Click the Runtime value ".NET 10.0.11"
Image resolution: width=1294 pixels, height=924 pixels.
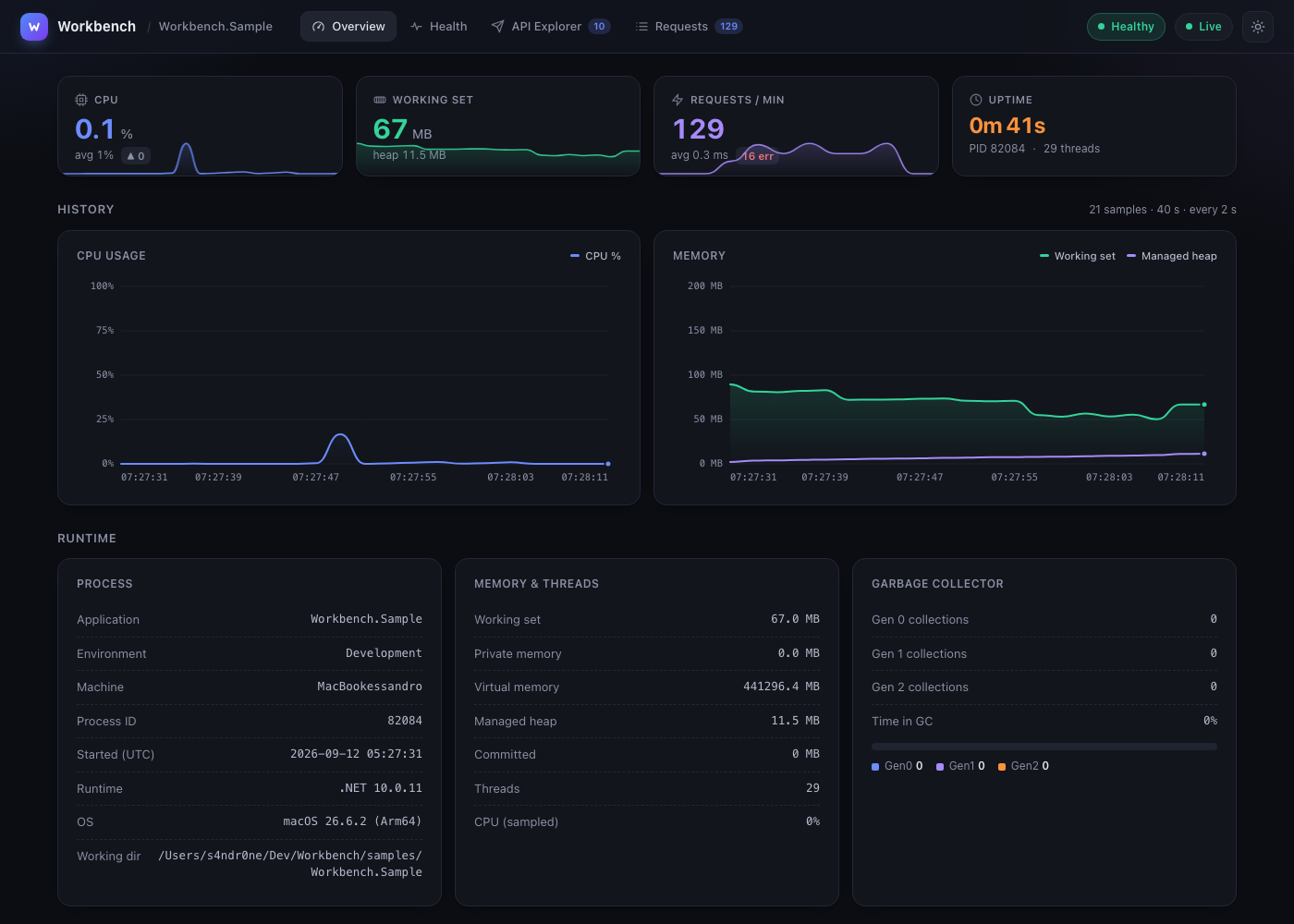[381, 788]
